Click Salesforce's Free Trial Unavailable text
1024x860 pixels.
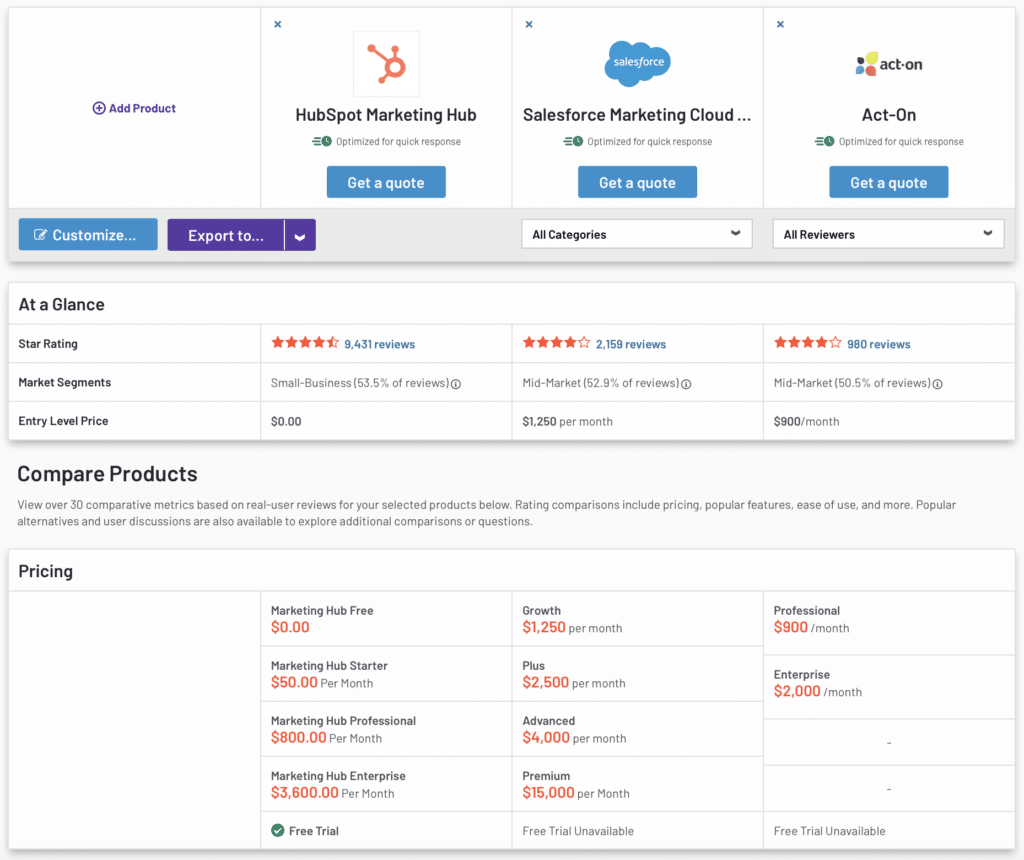pyautogui.click(x=578, y=831)
